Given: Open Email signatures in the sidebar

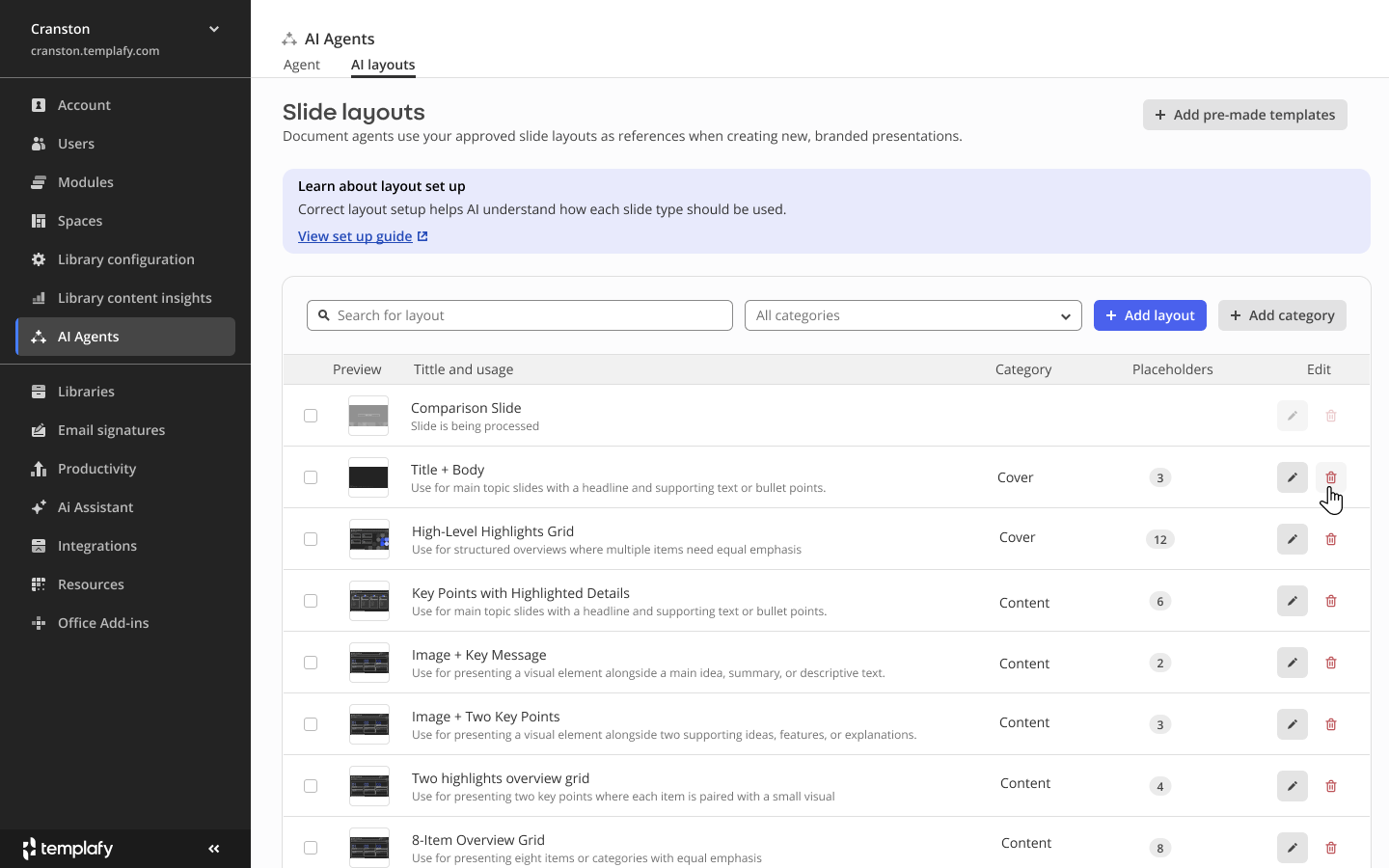Looking at the screenshot, I should (x=125, y=430).
